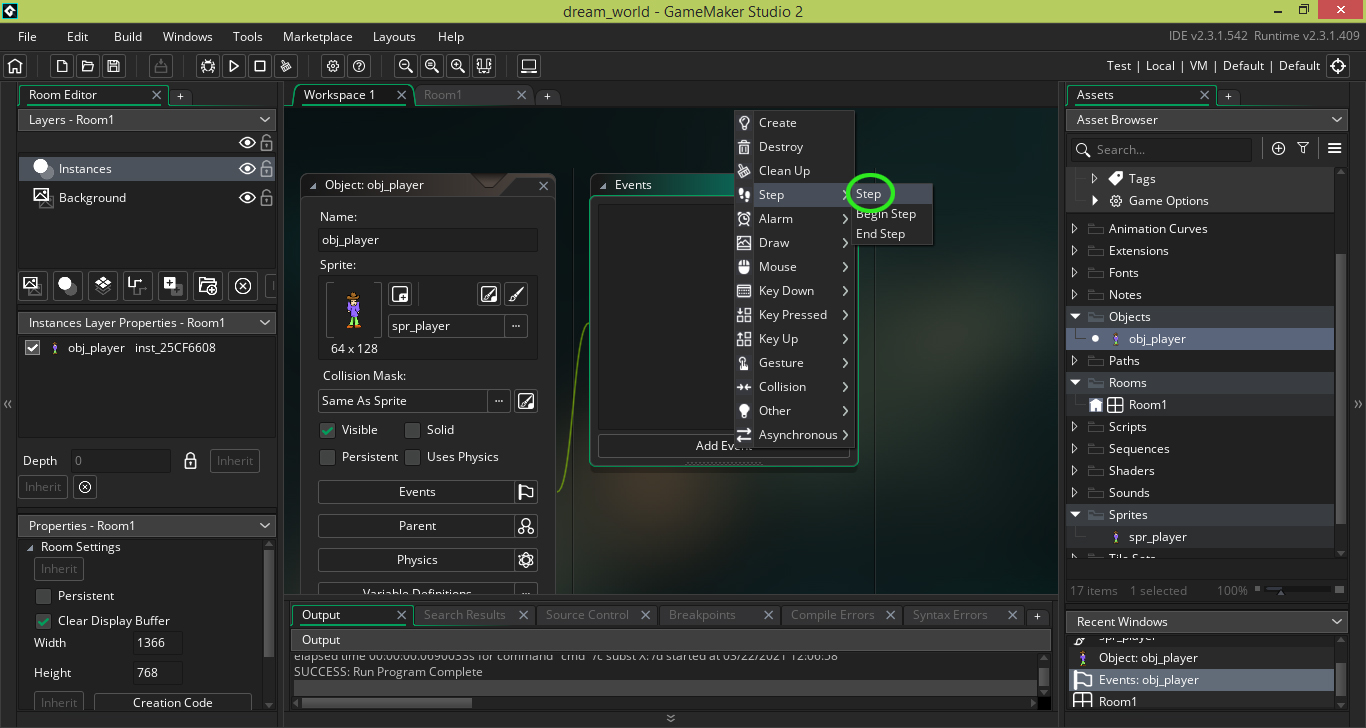The image size is (1366, 728).
Task: Collapse the Objects folder
Action: tap(1076, 317)
